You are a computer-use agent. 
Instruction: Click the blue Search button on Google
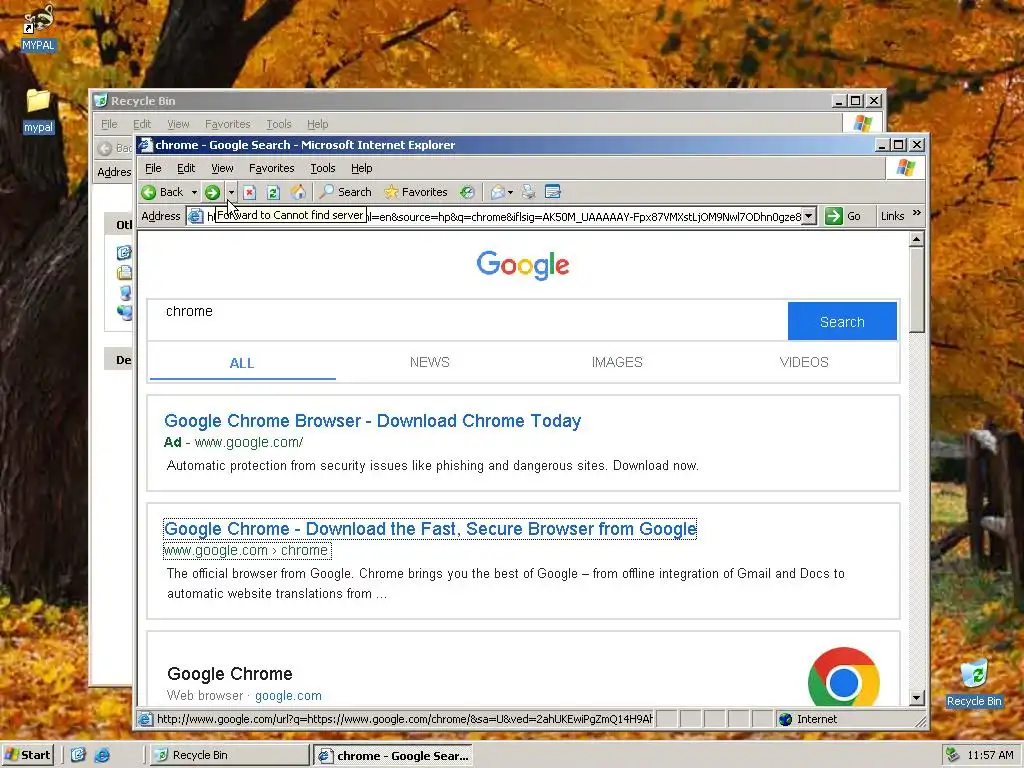coord(842,321)
